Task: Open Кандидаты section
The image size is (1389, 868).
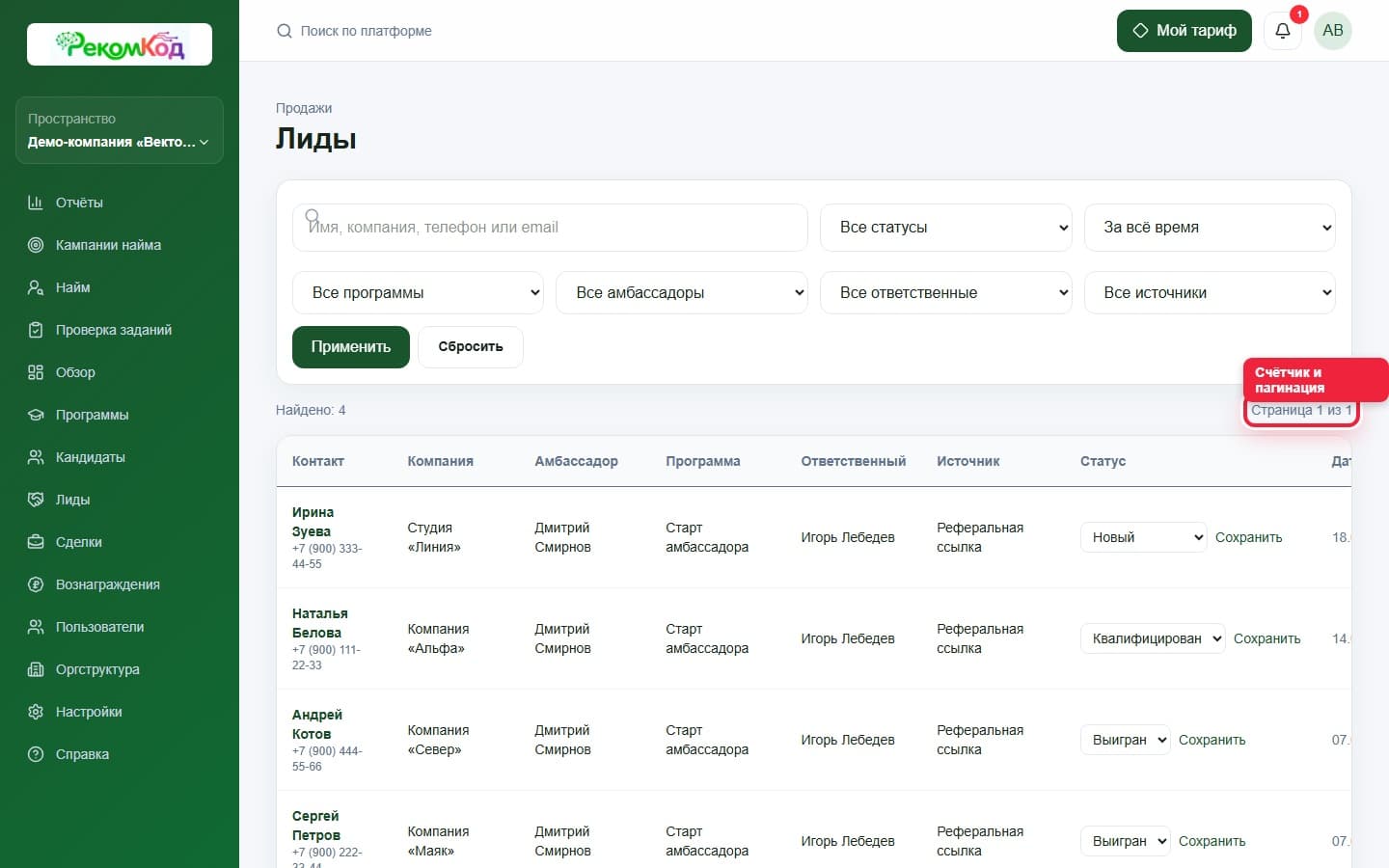Action: (x=91, y=457)
